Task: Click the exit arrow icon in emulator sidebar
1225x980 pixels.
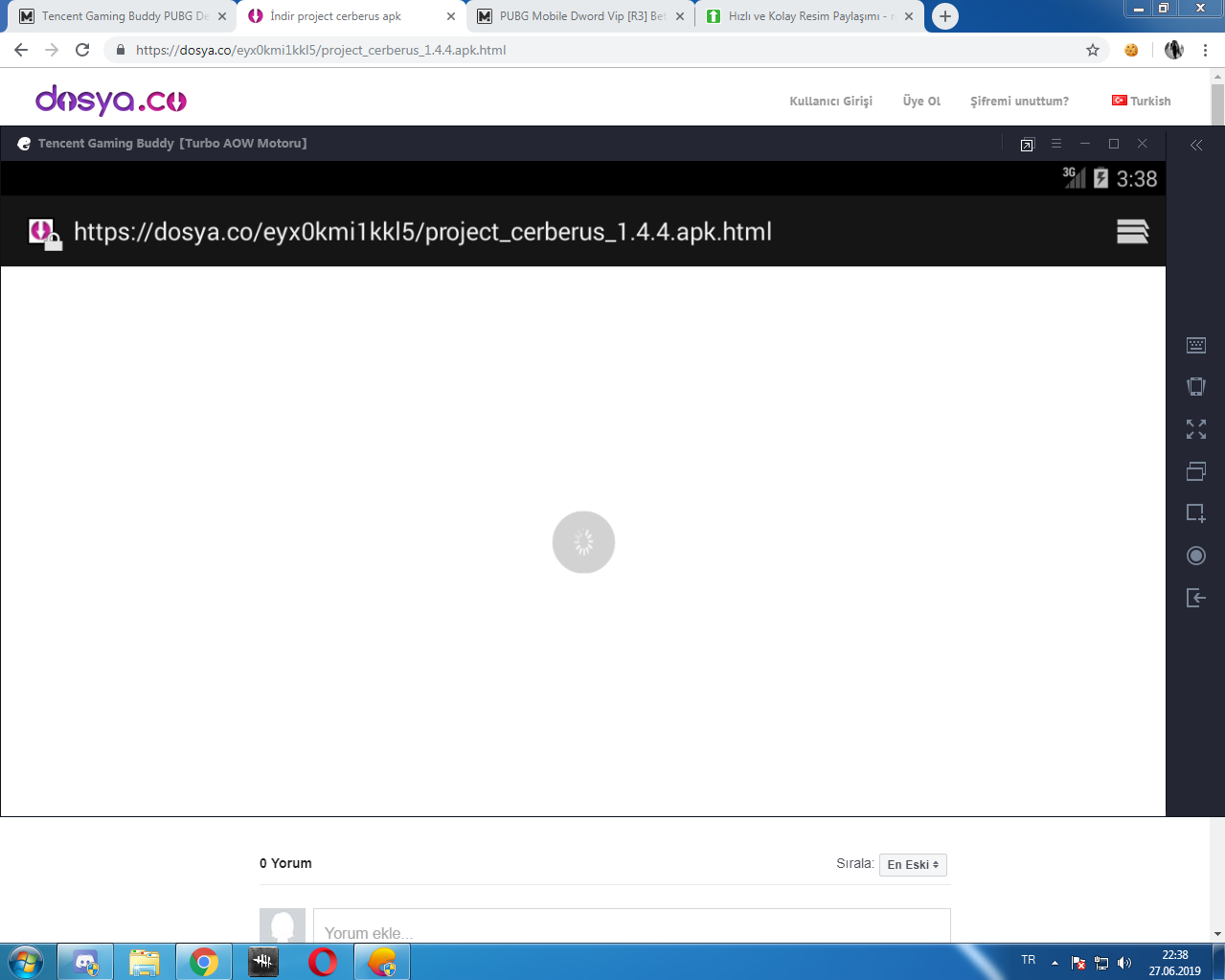Action: pos(1195,598)
